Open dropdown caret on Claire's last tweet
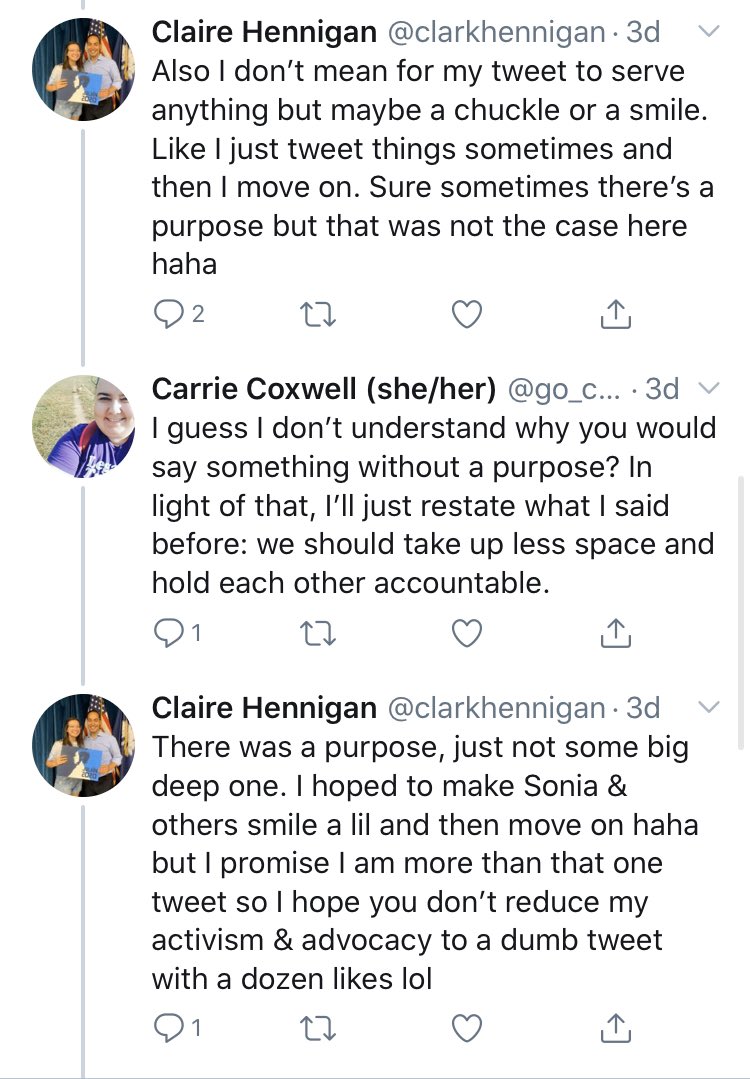Viewport: 750px width, 1079px height. (x=708, y=708)
